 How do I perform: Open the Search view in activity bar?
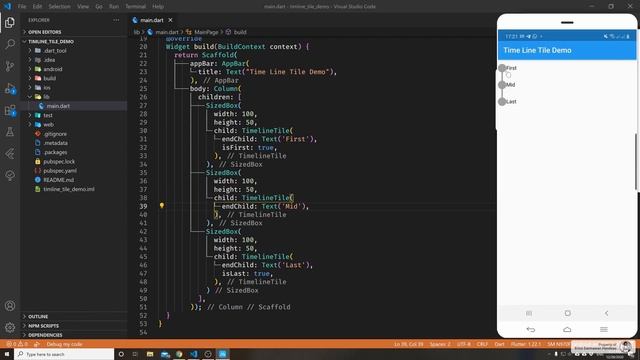(x=10, y=44)
